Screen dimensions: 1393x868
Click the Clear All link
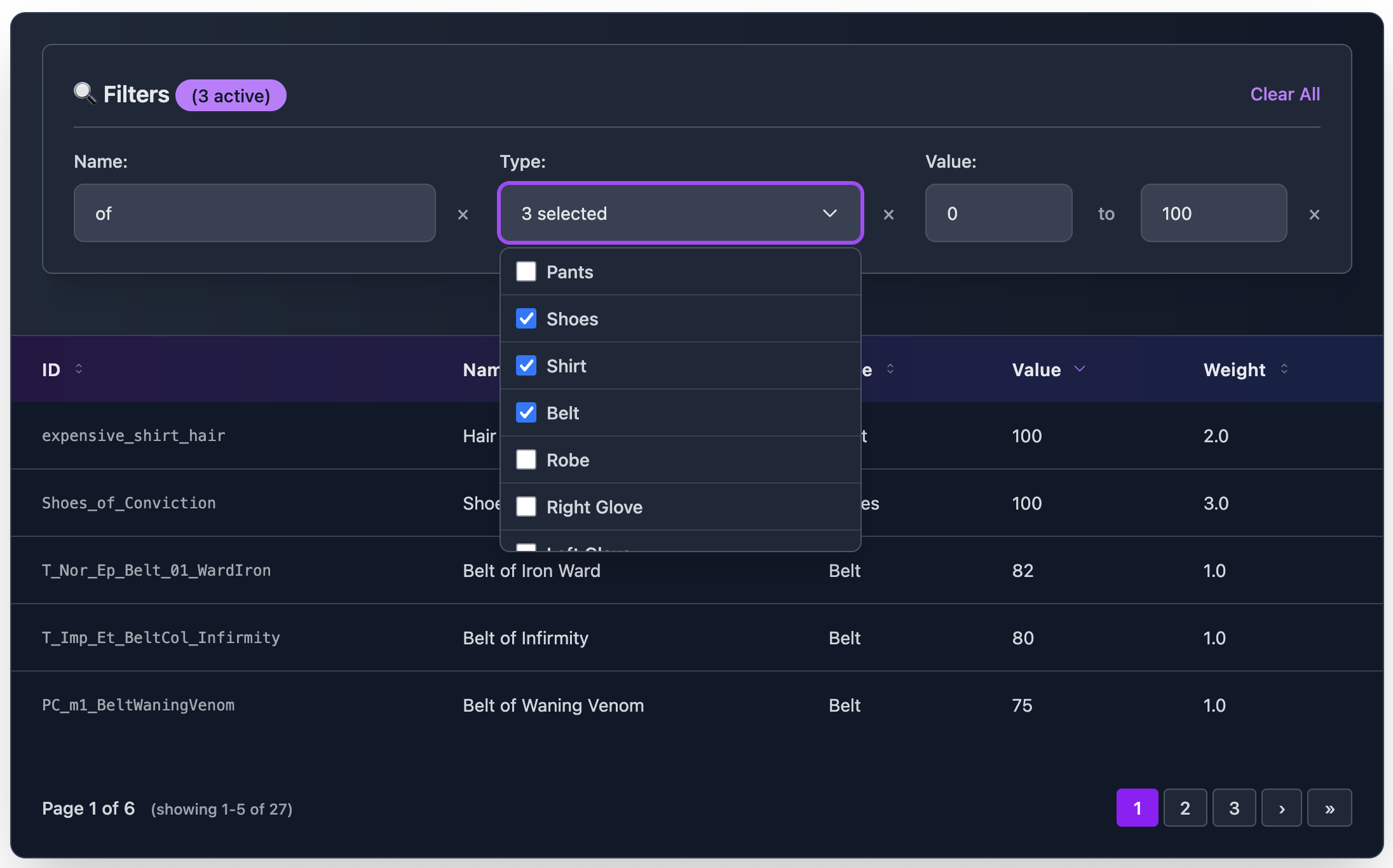[x=1284, y=93]
